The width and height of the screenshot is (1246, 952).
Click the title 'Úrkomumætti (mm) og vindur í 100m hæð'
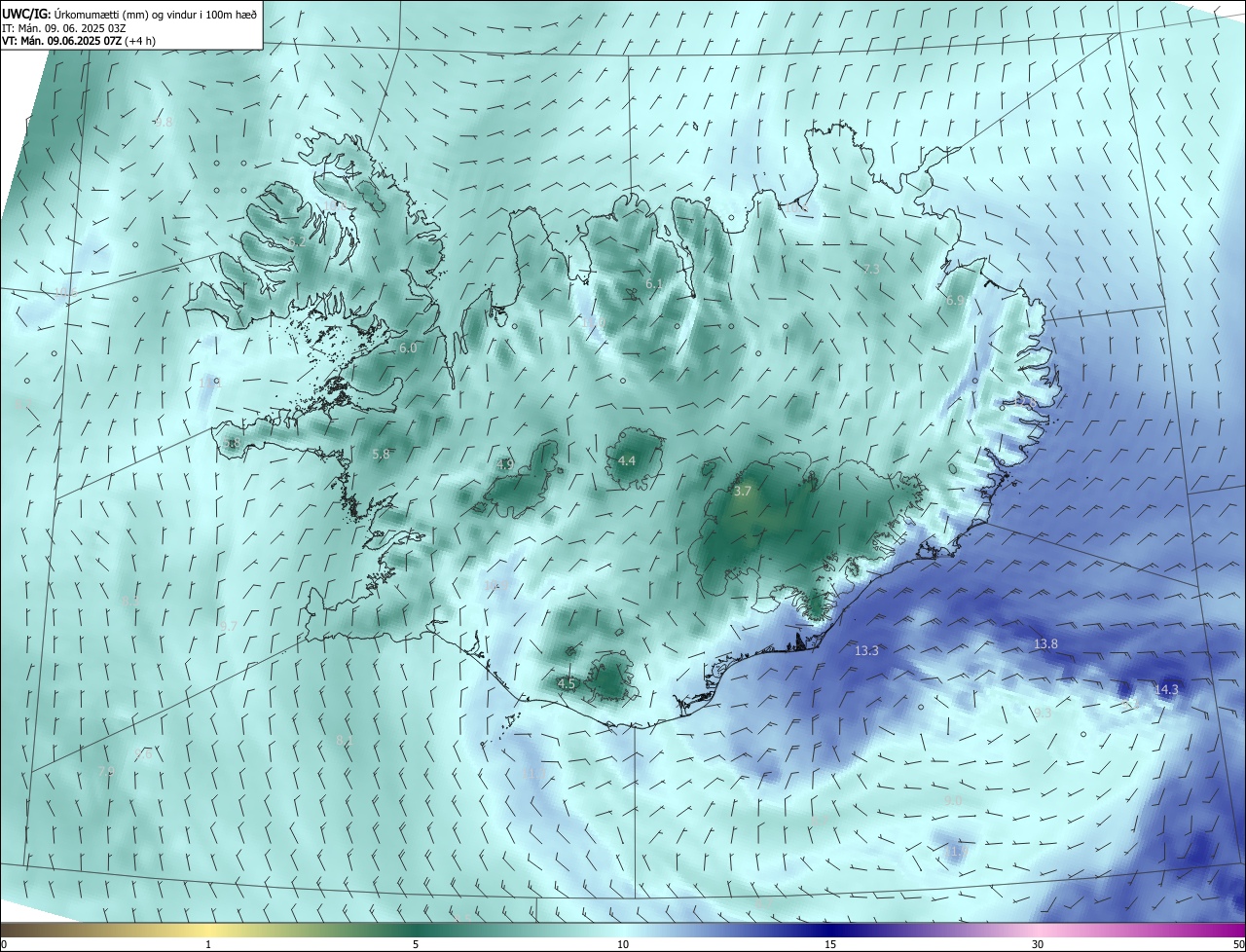[156, 14]
